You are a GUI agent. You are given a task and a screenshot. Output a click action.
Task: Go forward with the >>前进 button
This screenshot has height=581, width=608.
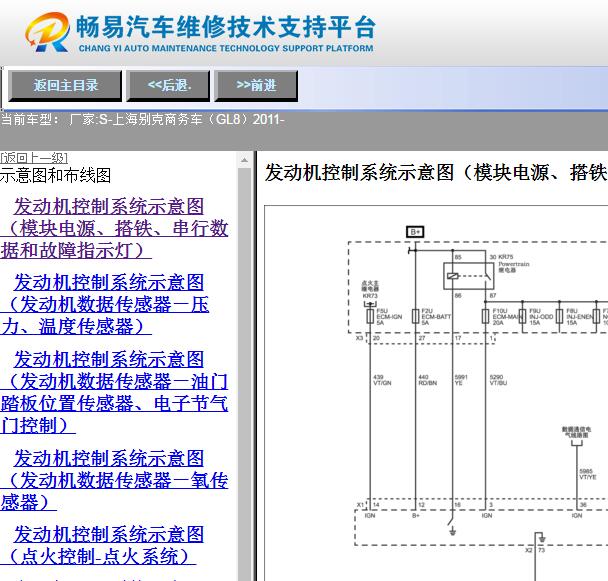point(256,86)
